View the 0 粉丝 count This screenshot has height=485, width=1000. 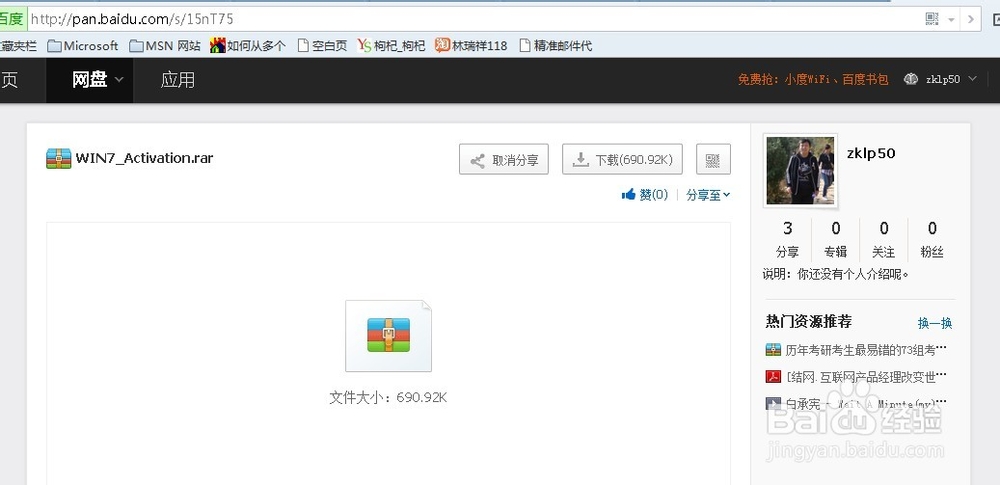[932, 239]
